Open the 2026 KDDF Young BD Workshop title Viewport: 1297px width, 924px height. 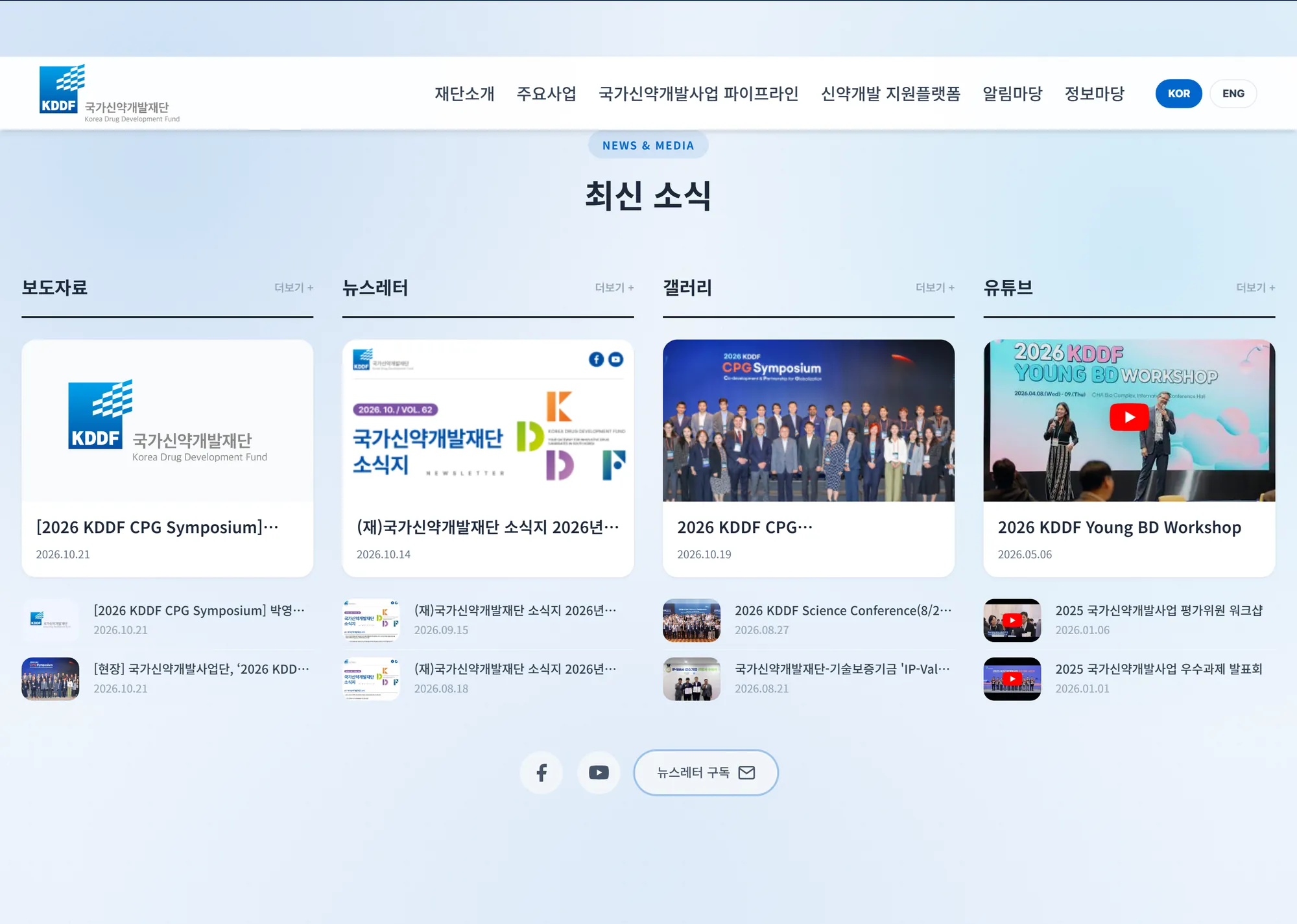click(x=1119, y=527)
